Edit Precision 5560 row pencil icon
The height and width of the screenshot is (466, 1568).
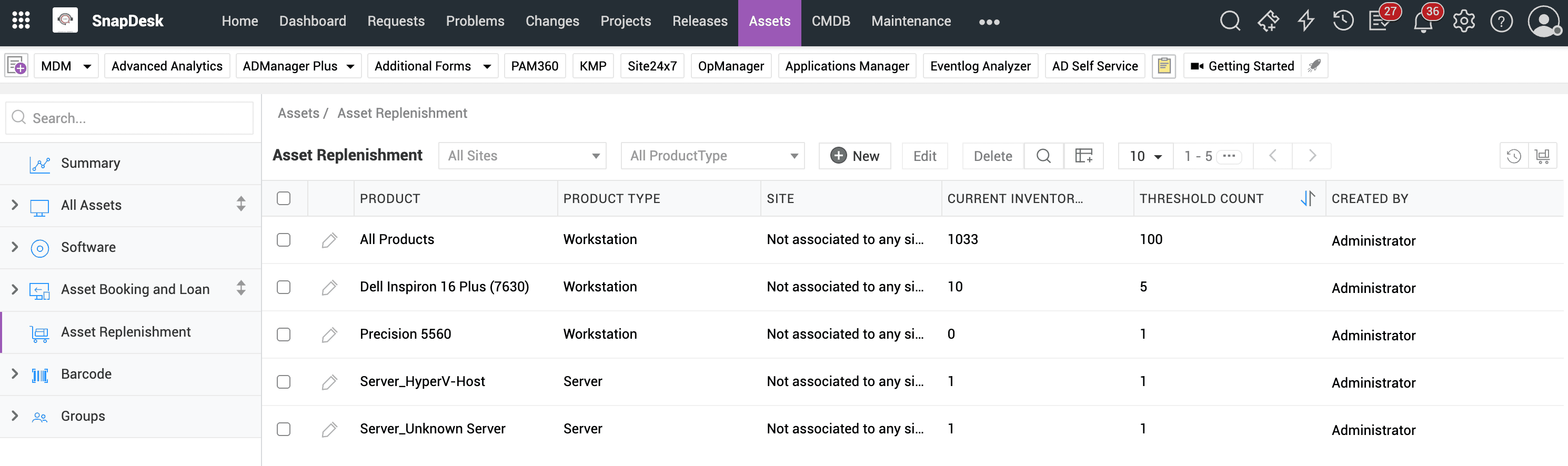tap(329, 335)
